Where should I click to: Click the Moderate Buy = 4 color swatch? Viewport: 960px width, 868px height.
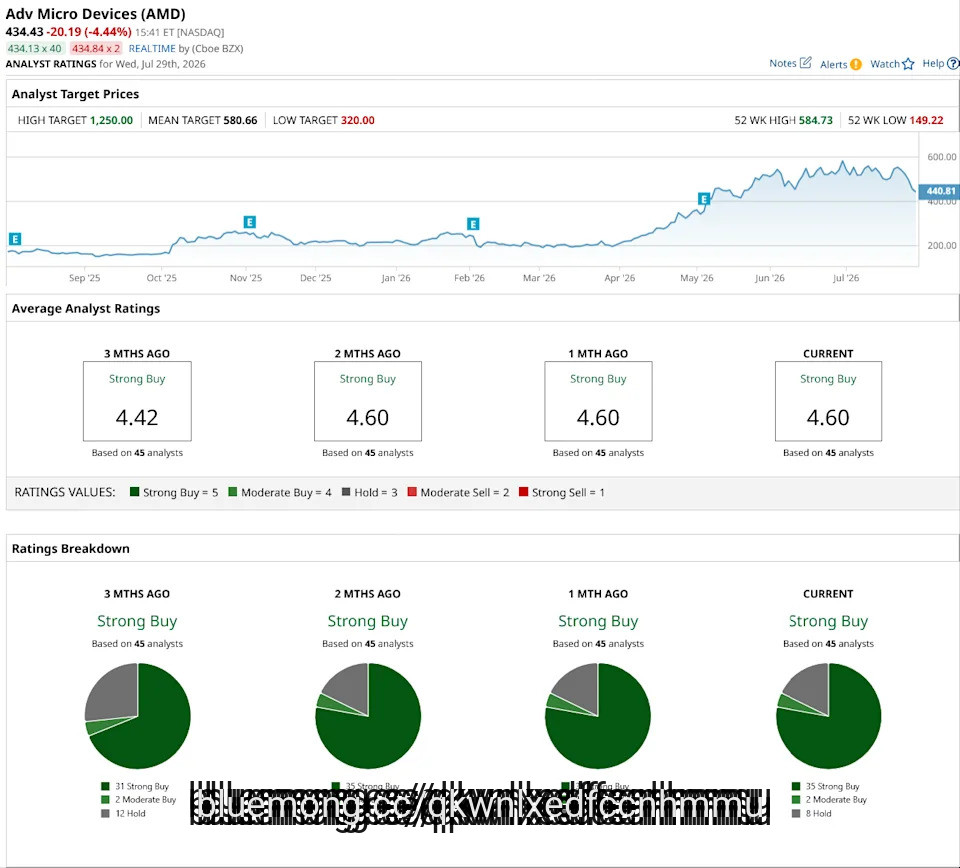click(233, 492)
